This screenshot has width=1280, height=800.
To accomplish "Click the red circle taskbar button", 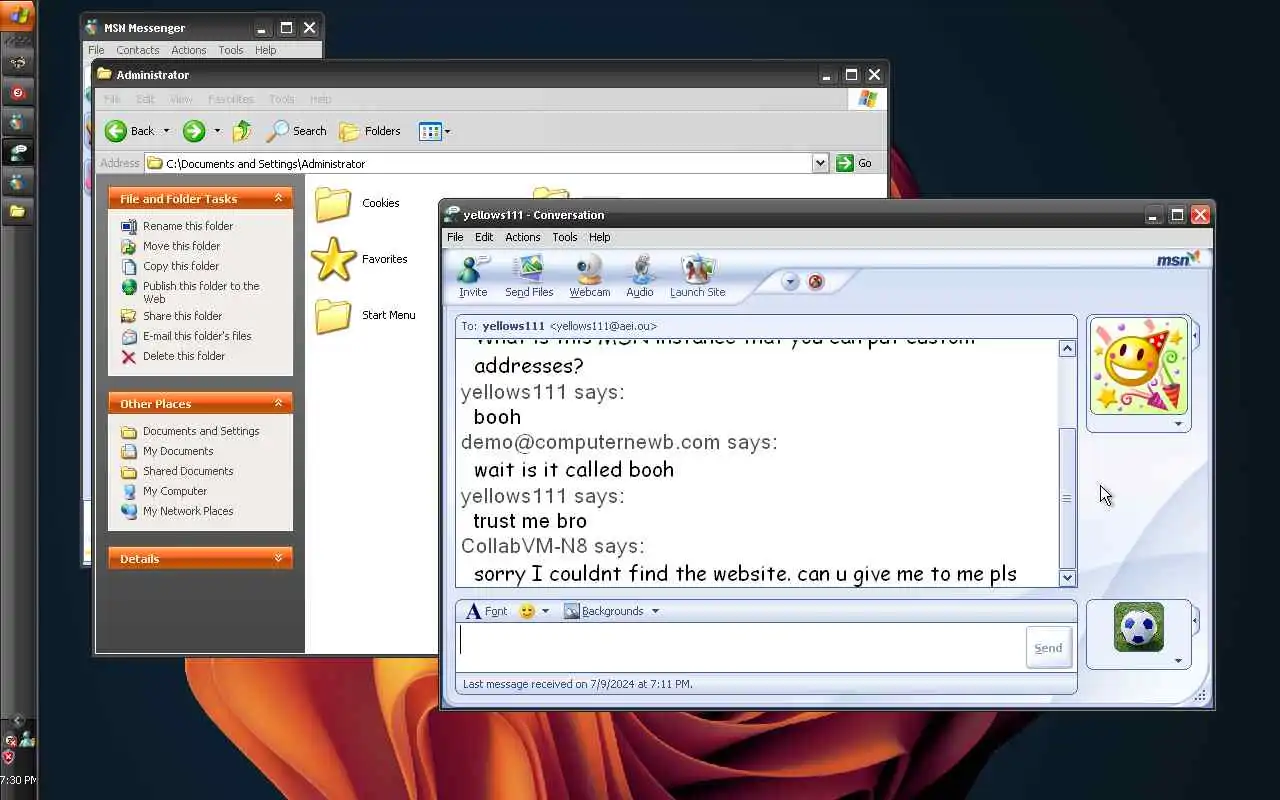I will 17,93.
